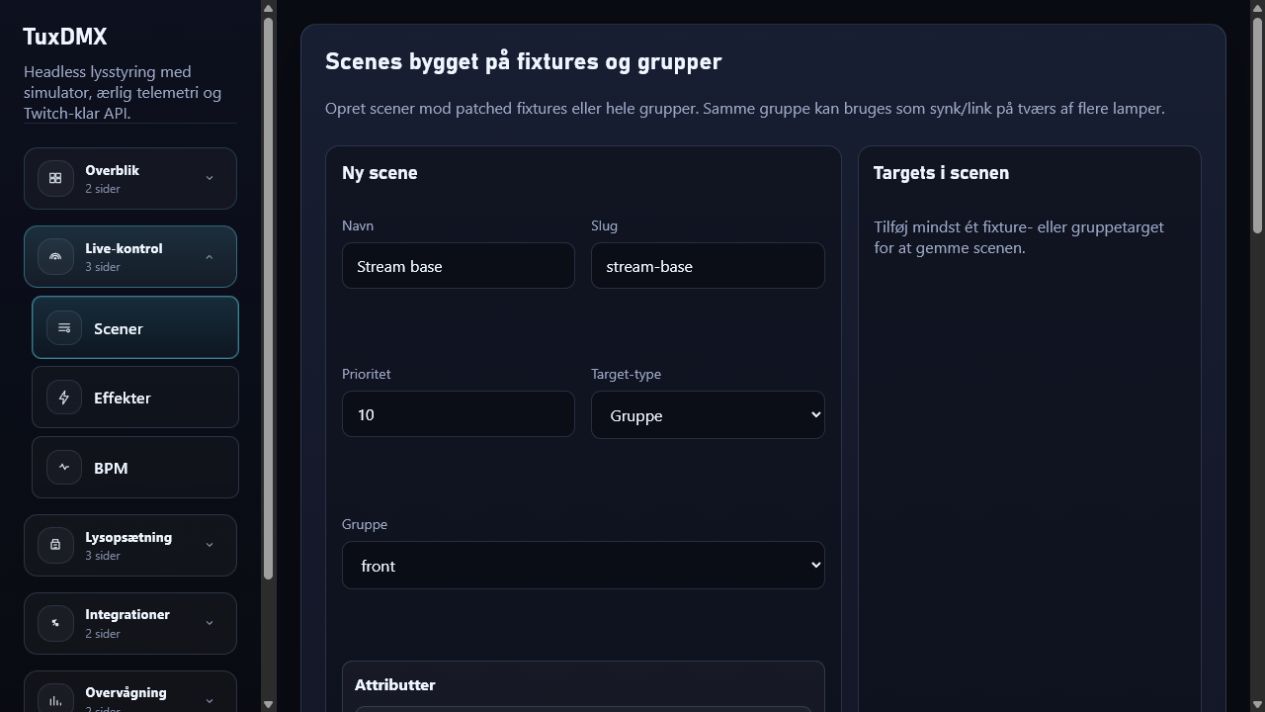Click the Prioritet field showing 10
Image resolution: width=1265 pixels, height=712 pixels.
[x=458, y=414]
